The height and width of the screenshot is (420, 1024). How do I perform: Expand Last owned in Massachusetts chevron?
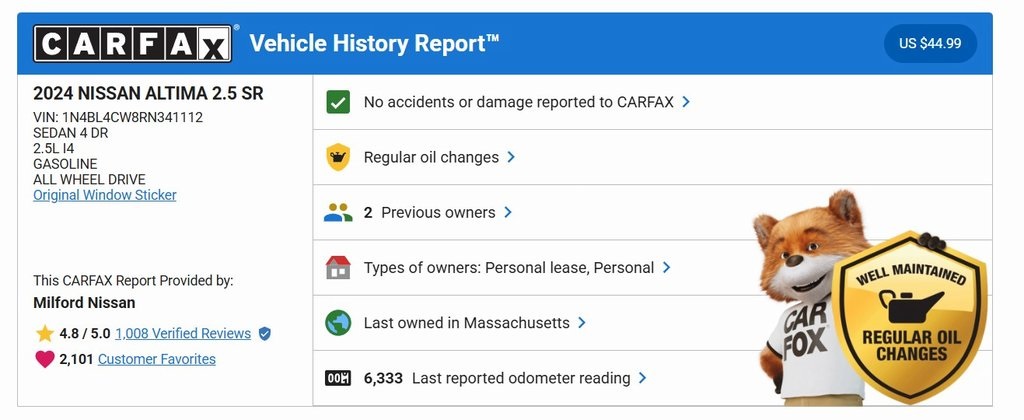(582, 323)
